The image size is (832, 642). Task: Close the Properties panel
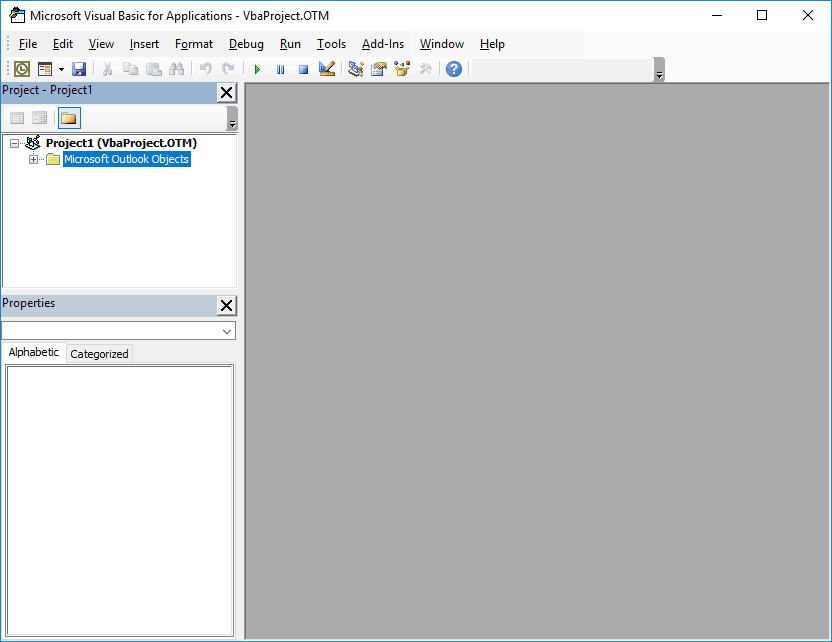(x=227, y=306)
